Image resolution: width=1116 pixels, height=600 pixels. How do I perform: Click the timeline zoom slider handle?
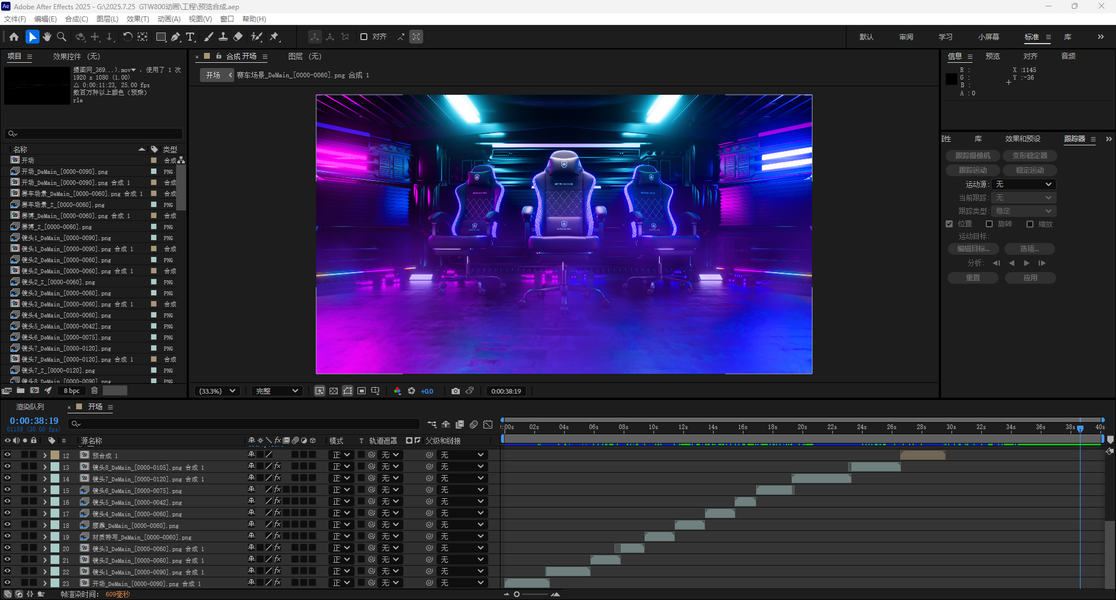517,594
